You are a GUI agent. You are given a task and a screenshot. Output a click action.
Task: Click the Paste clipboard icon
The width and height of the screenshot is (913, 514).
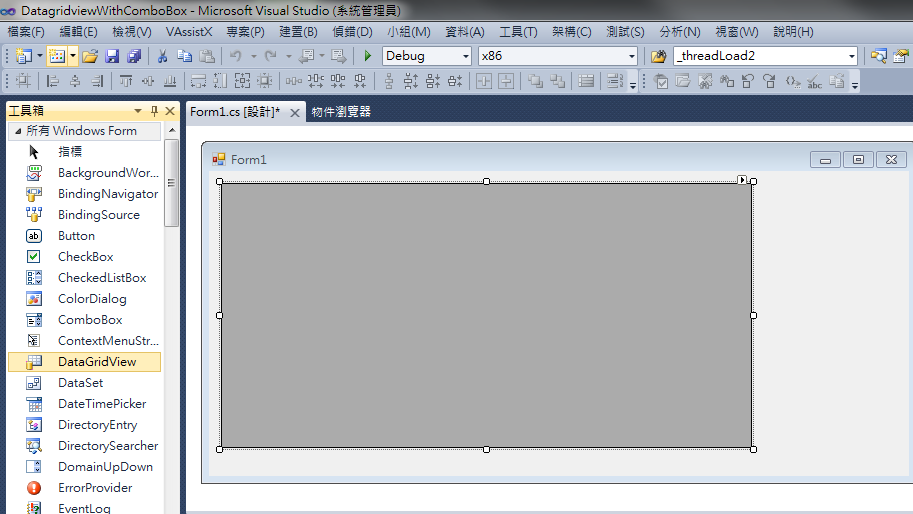point(207,56)
